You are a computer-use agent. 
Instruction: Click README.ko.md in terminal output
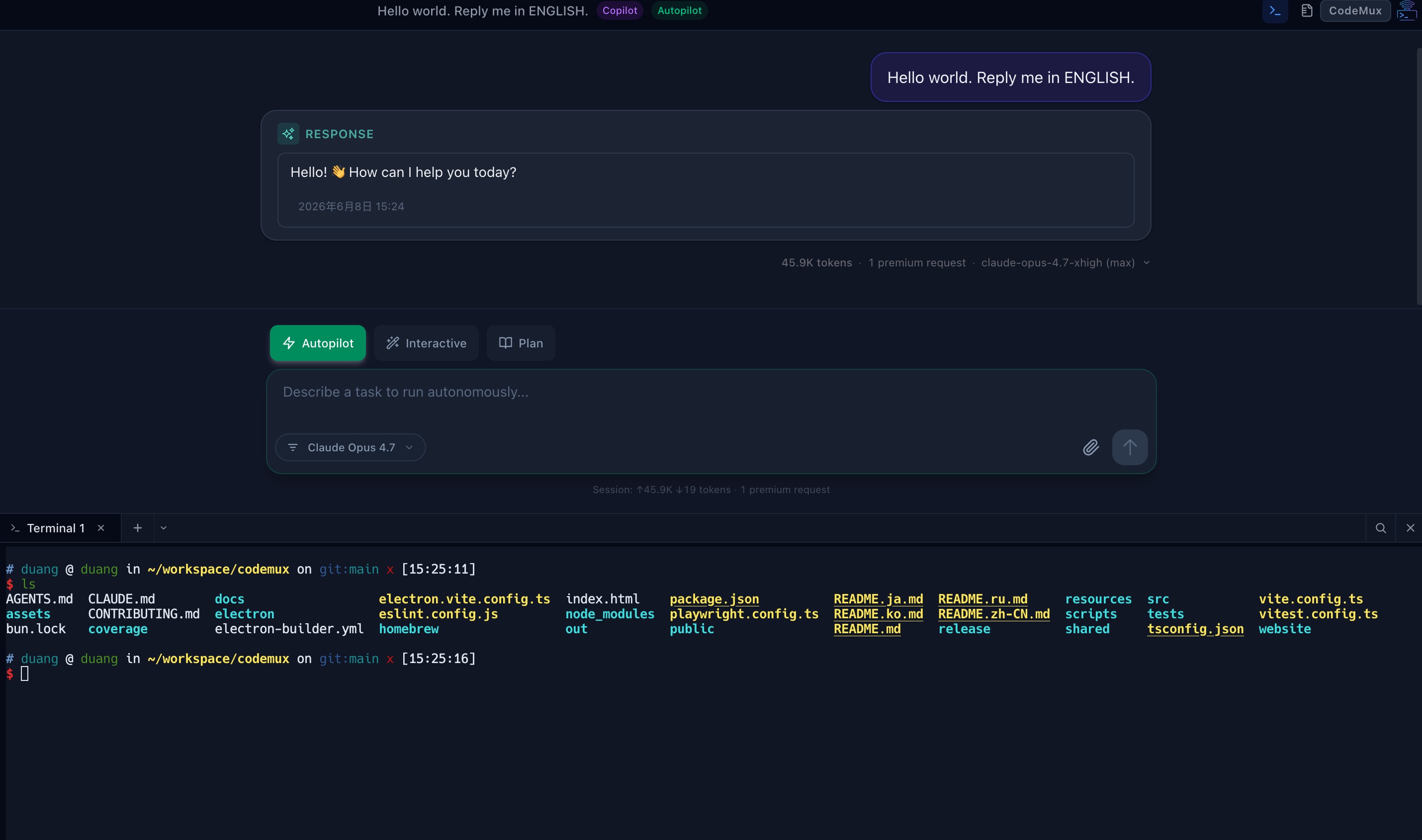[878, 614]
